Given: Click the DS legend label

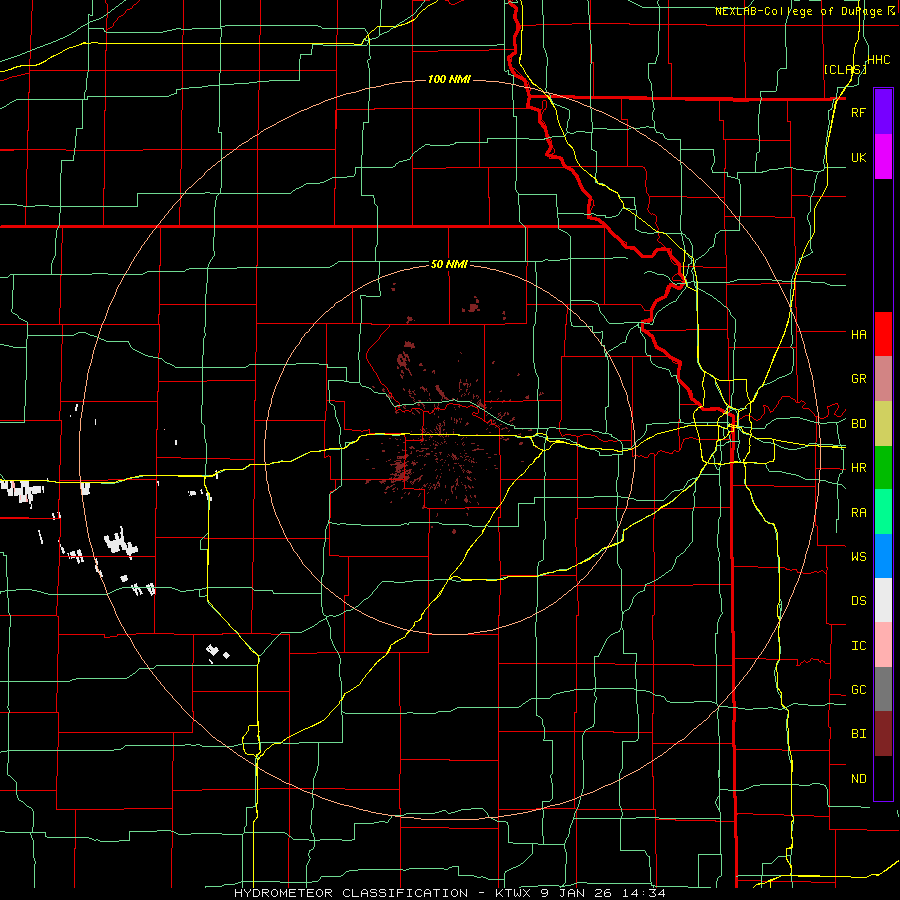Looking at the screenshot, I should [x=858, y=601].
